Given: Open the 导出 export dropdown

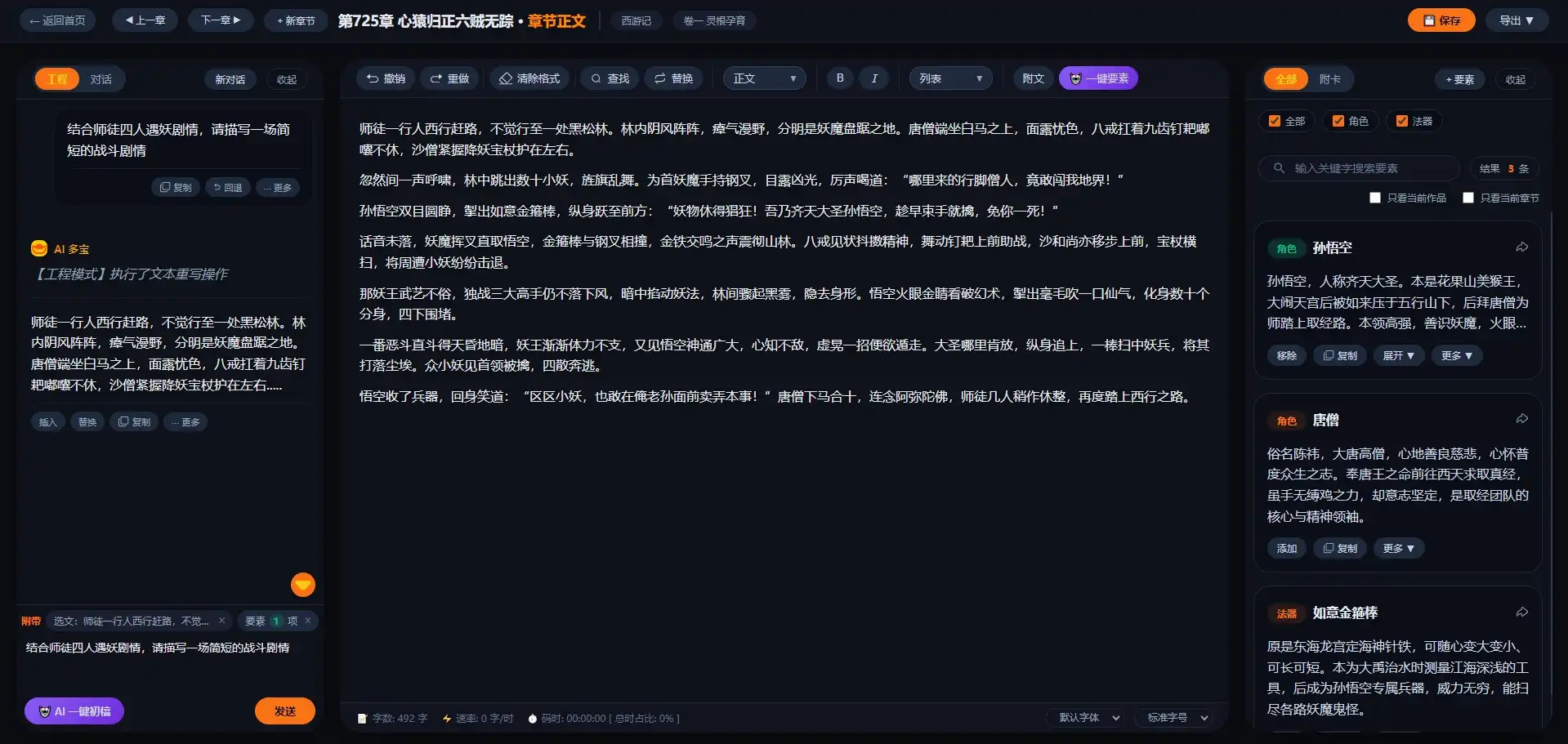Looking at the screenshot, I should pyautogui.click(x=1517, y=20).
